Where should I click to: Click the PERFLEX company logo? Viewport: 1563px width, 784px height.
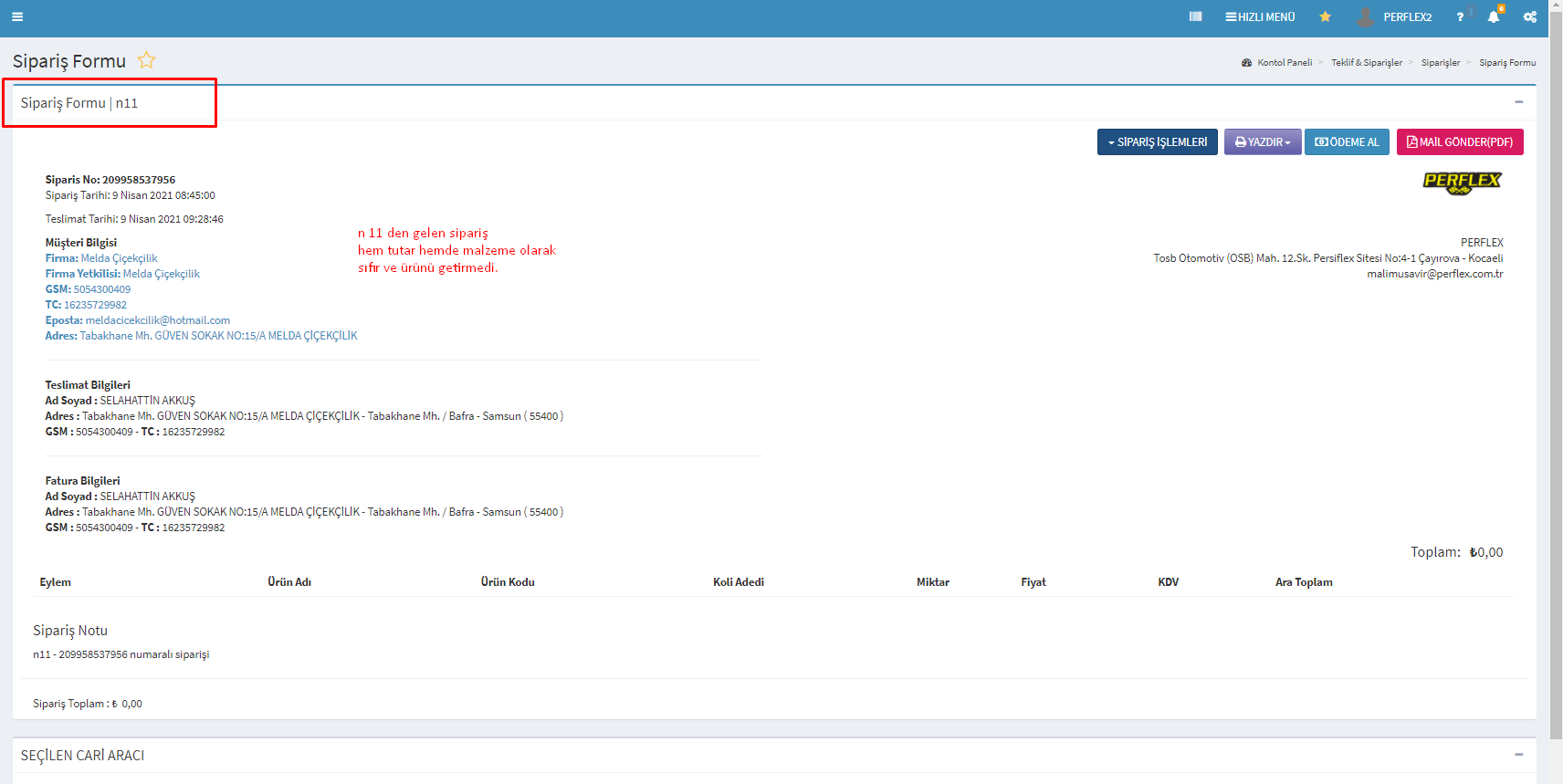pos(1462,183)
